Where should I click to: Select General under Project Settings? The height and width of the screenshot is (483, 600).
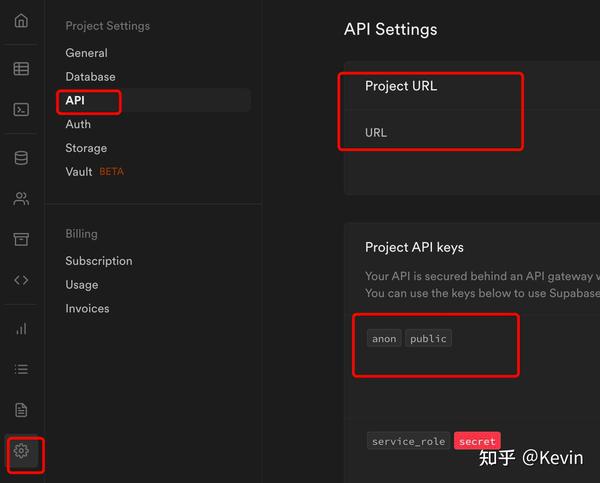[86, 53]
